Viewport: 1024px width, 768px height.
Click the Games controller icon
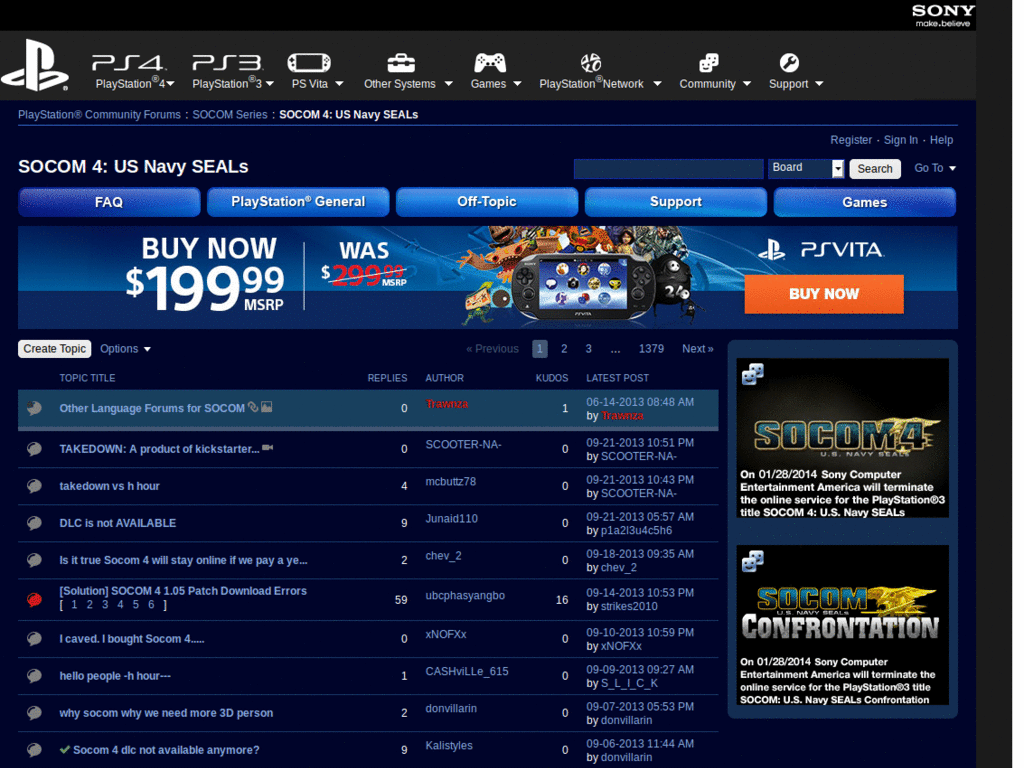(x=490, y=63)
